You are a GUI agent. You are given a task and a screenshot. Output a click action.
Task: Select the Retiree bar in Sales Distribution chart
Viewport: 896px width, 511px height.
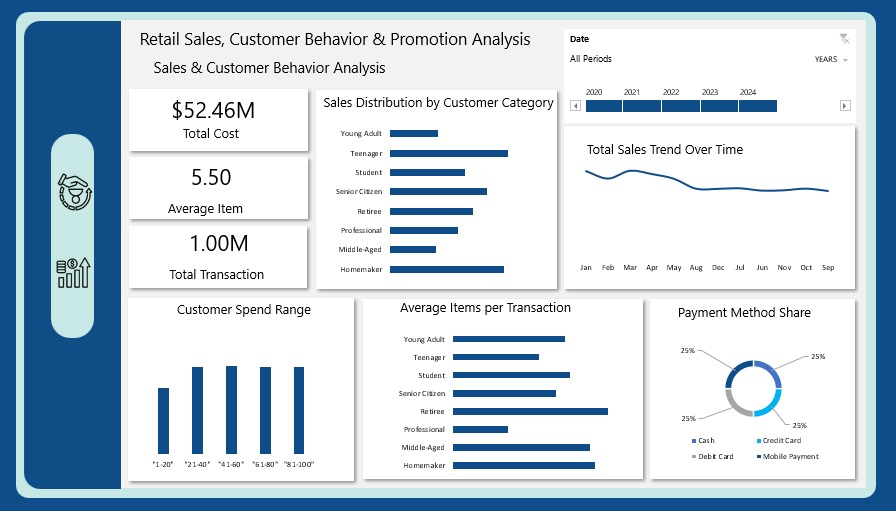pyautogui.click(x=431, y=211)
